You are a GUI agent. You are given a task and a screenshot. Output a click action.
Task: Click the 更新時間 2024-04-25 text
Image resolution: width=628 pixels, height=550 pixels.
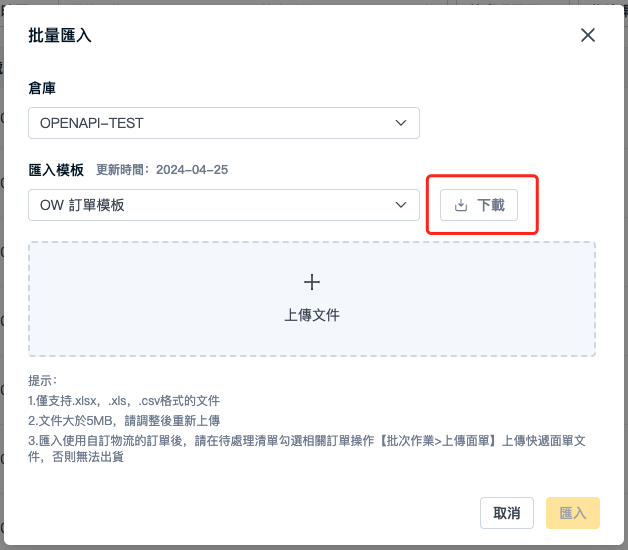click(162, 170)
